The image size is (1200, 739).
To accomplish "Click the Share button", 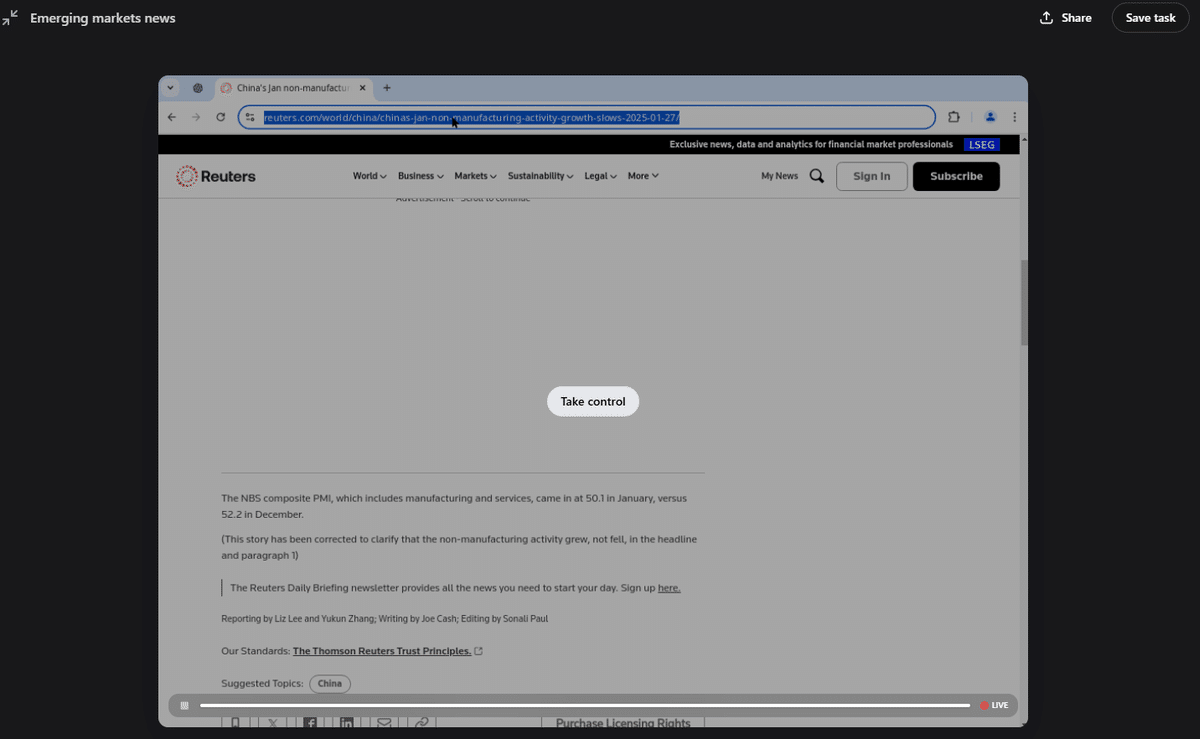I will tap(1066, 18).
